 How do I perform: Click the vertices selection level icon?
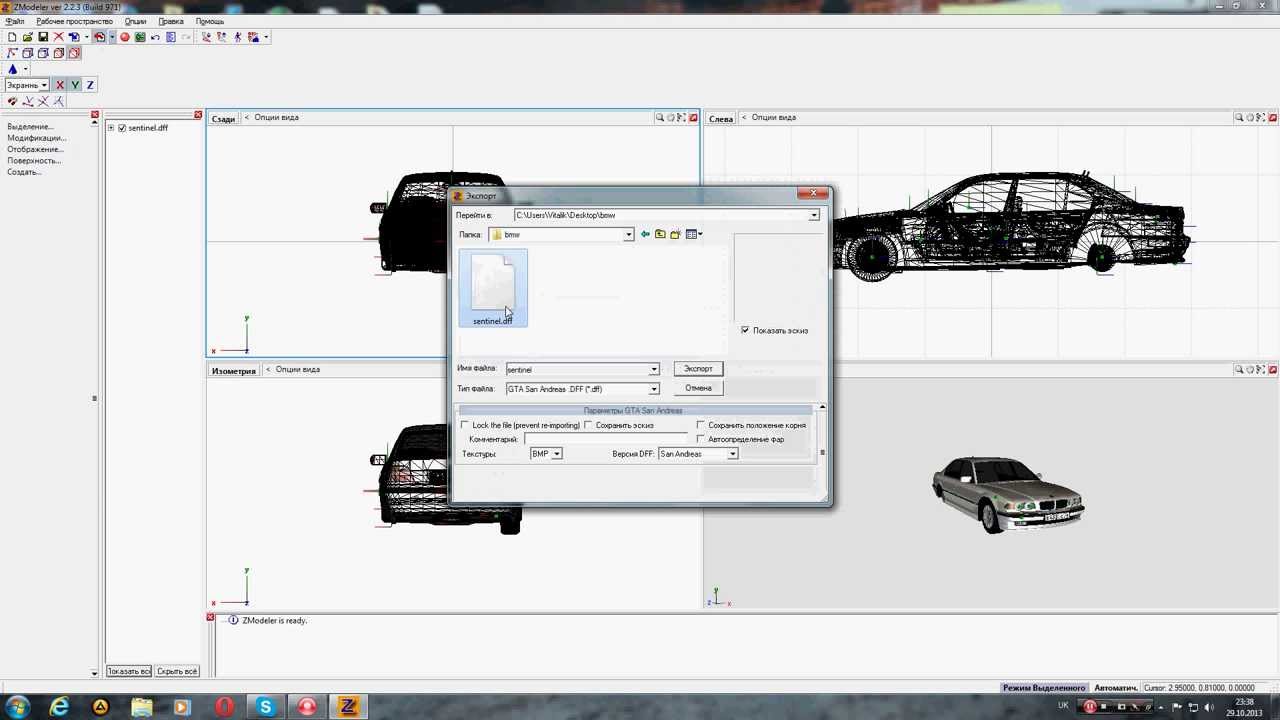pyautogui.click(x=12, y=53)
